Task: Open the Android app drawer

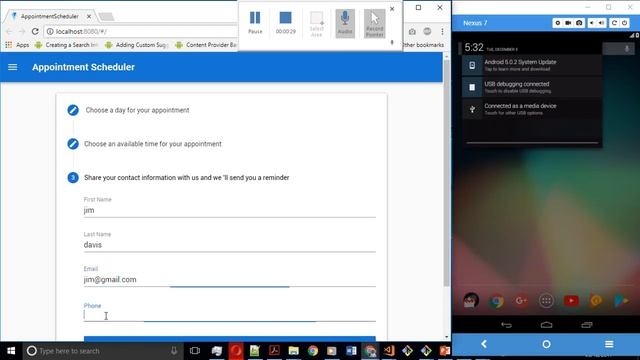Action: pos(546,301)
